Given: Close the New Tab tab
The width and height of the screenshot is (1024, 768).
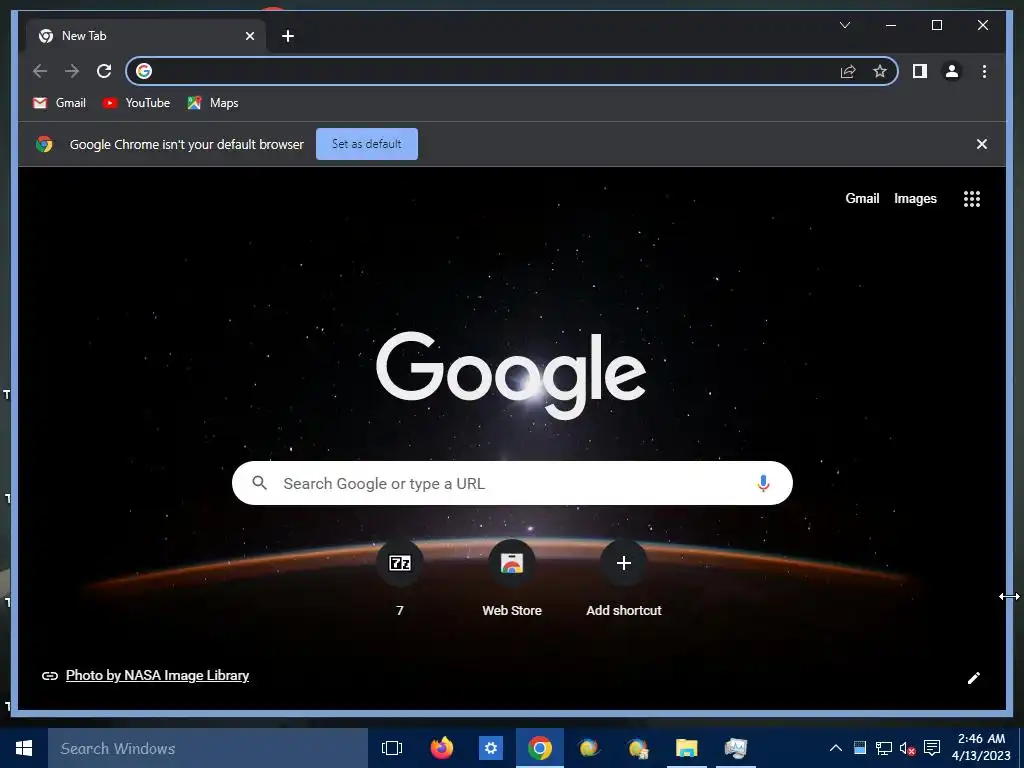Looking at the screenshot, I should 249,36.
